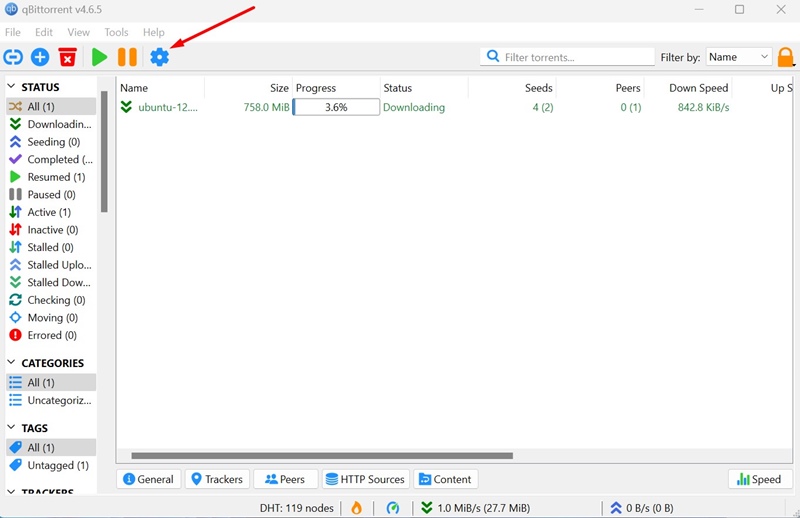
Task: Click the magnifier icon in filter box
Action: pyautogui.click(x=493, y=56)
